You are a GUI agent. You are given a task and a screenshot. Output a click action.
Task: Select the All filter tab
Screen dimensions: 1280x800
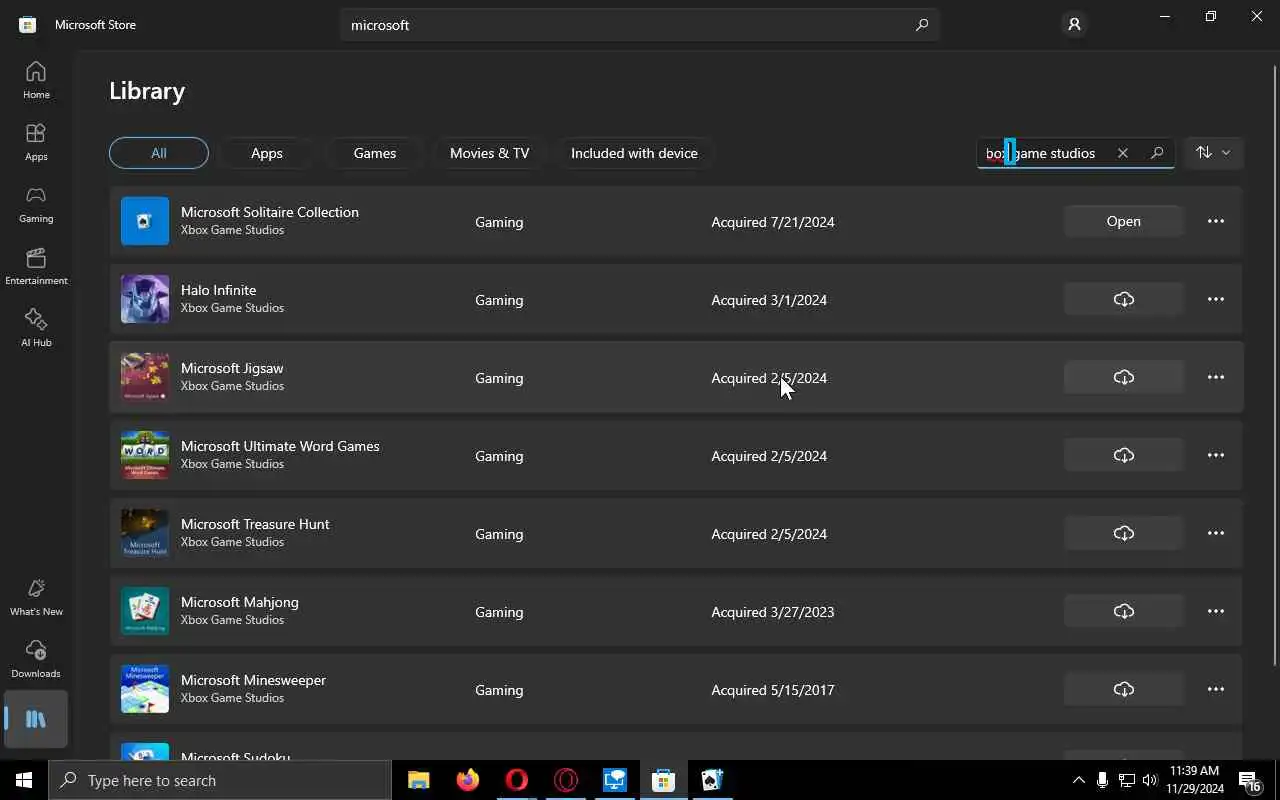pos(159,153)
